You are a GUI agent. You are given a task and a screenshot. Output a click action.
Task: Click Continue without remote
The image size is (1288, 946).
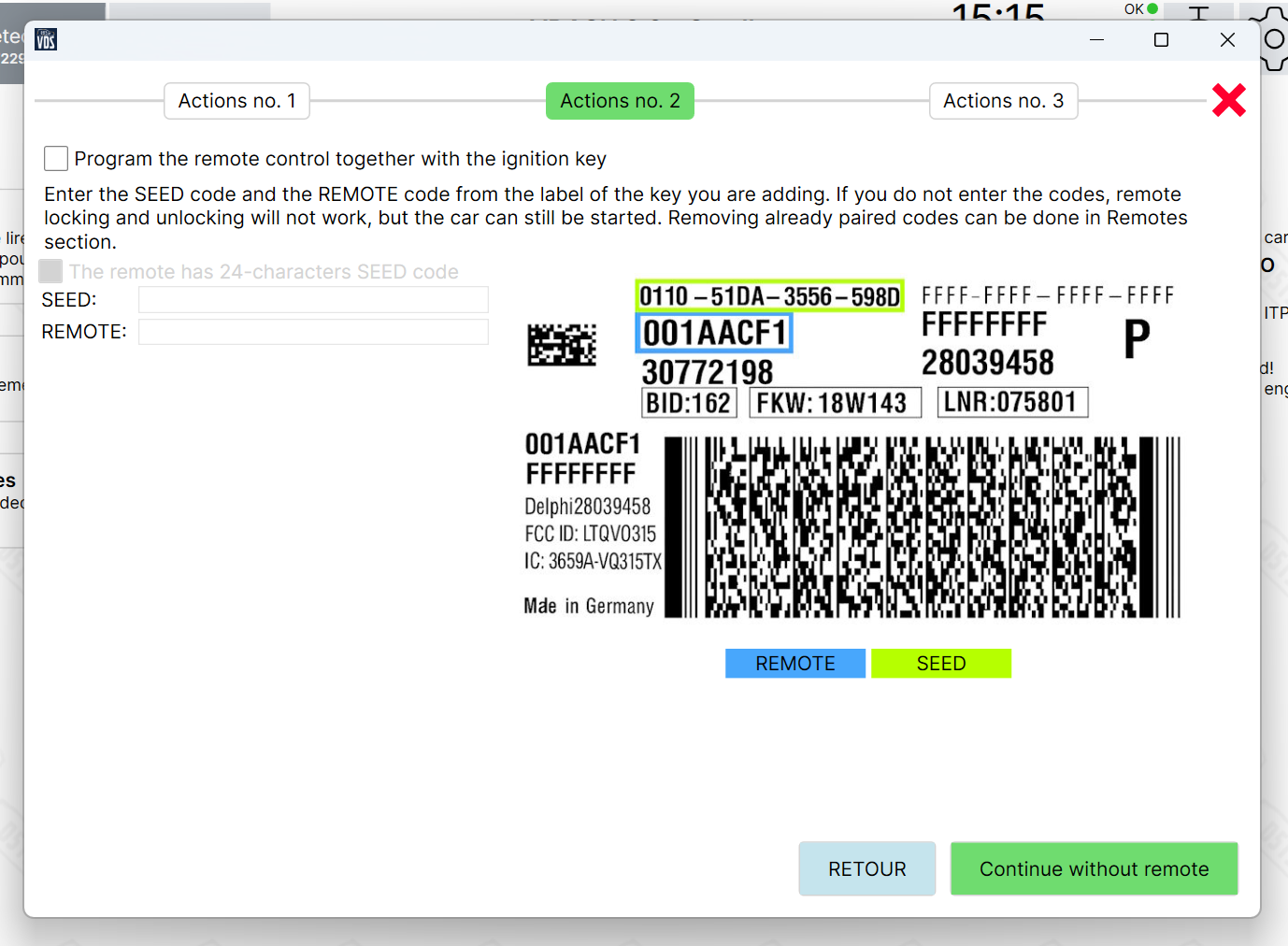coord(1094,868)
